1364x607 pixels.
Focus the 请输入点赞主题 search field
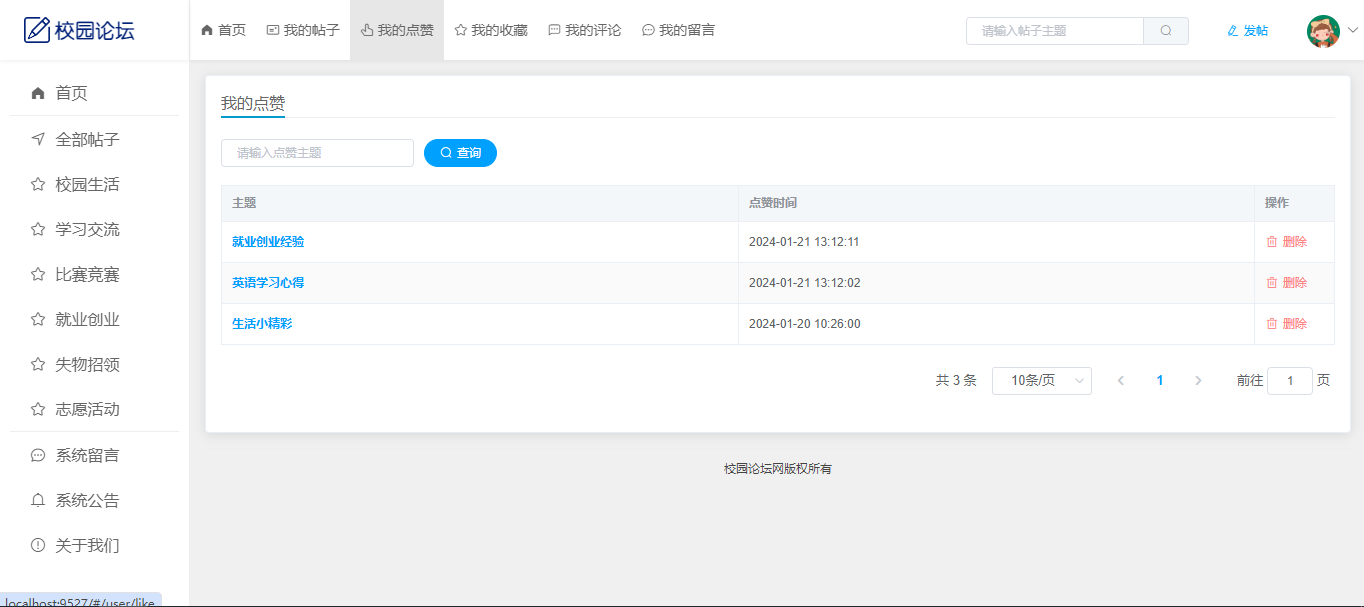click(x=317, y=153)
